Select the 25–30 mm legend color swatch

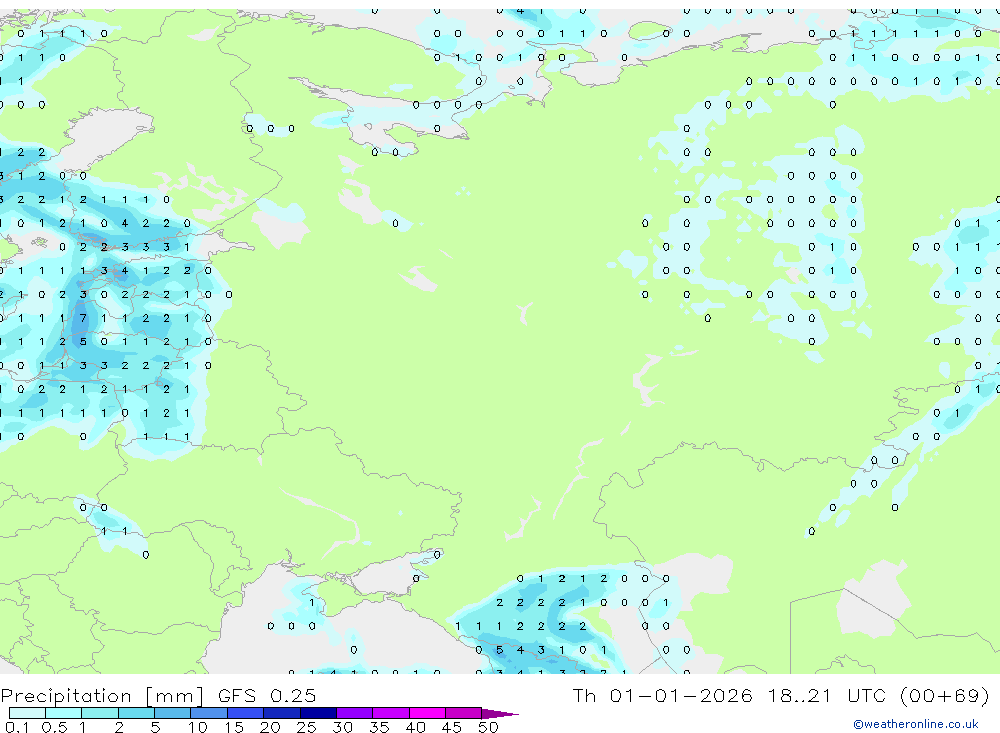318,713
